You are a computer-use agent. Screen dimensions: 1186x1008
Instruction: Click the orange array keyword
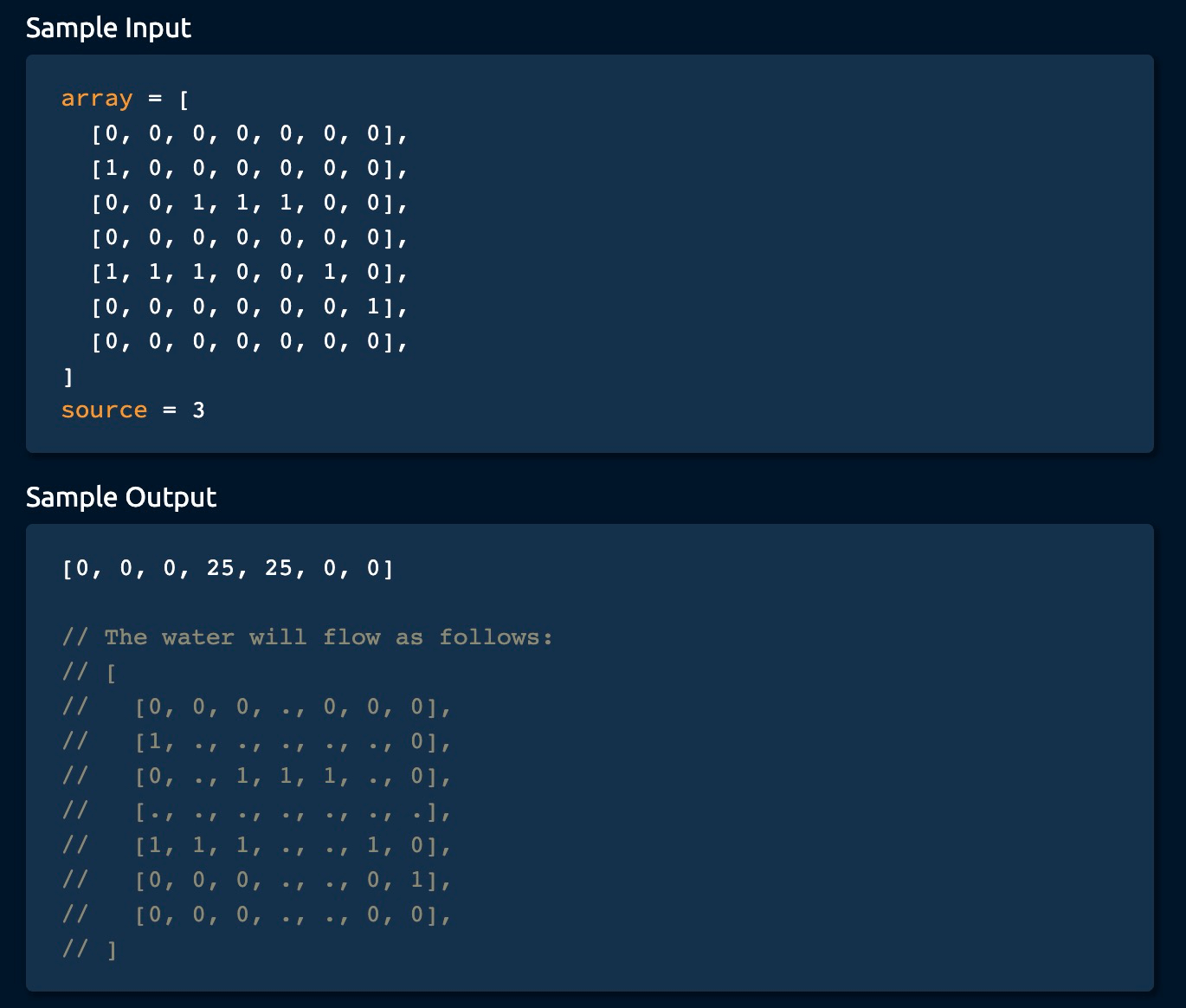[x=97, y=99]
